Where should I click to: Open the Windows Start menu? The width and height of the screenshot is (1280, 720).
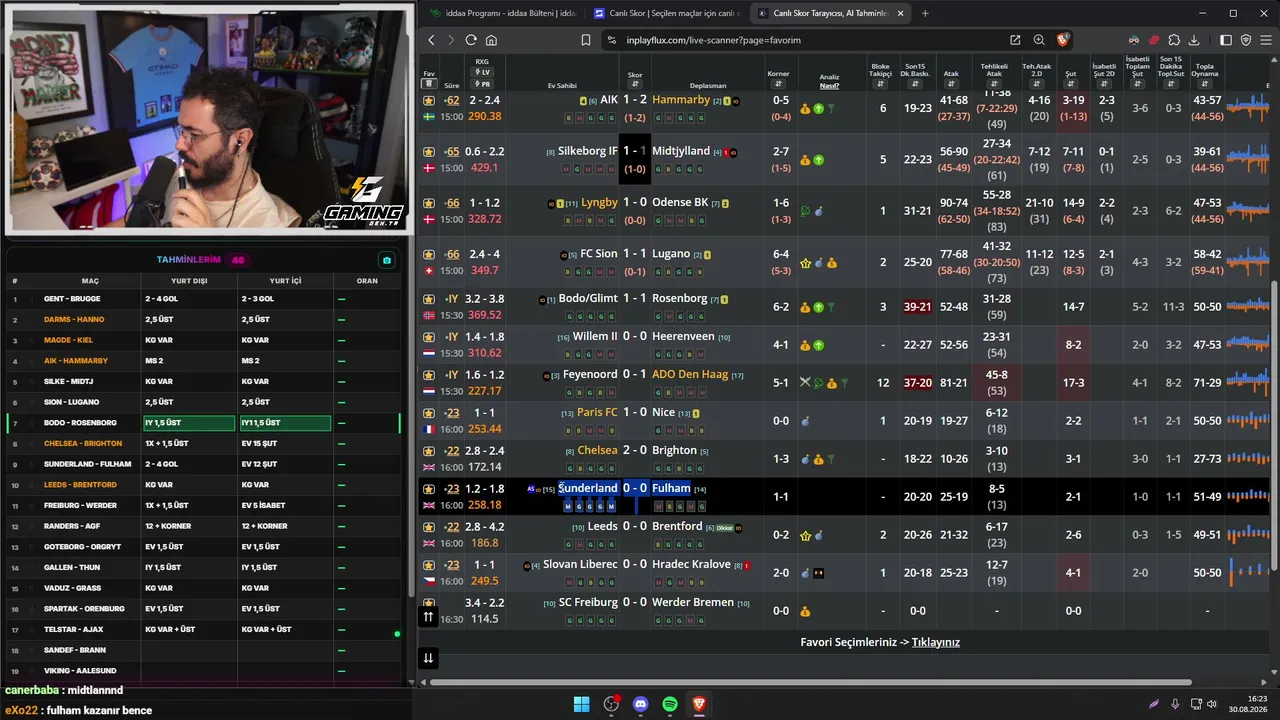tap(581, 704)
